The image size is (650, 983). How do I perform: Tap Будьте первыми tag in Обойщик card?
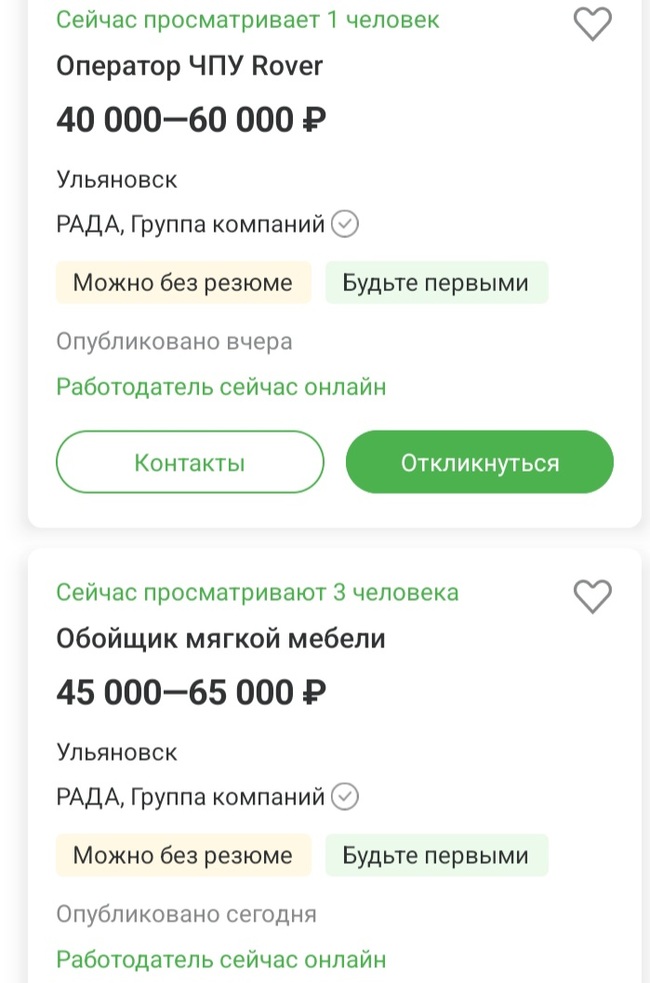435,855
